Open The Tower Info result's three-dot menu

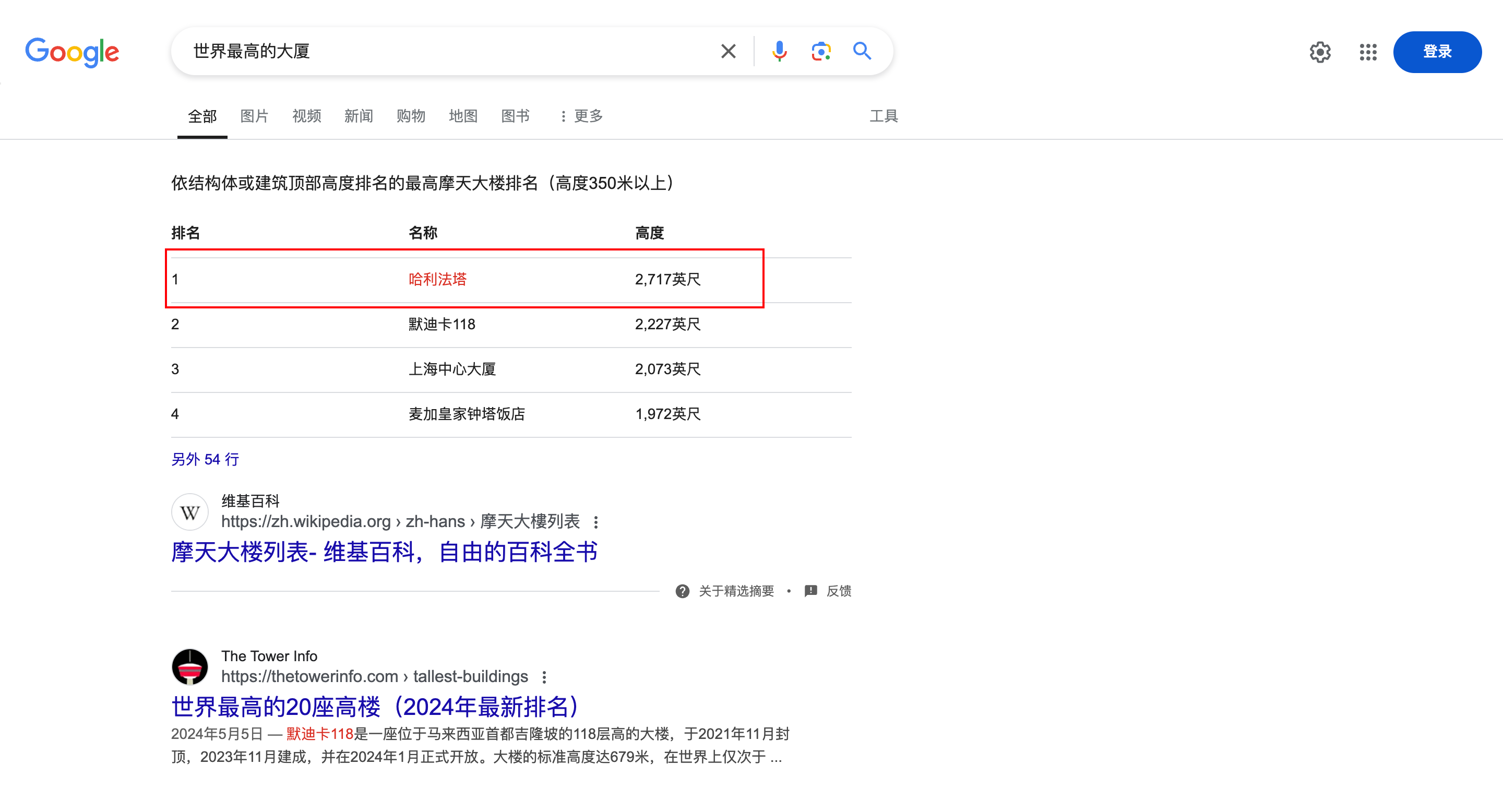click(x=544, y=678)
